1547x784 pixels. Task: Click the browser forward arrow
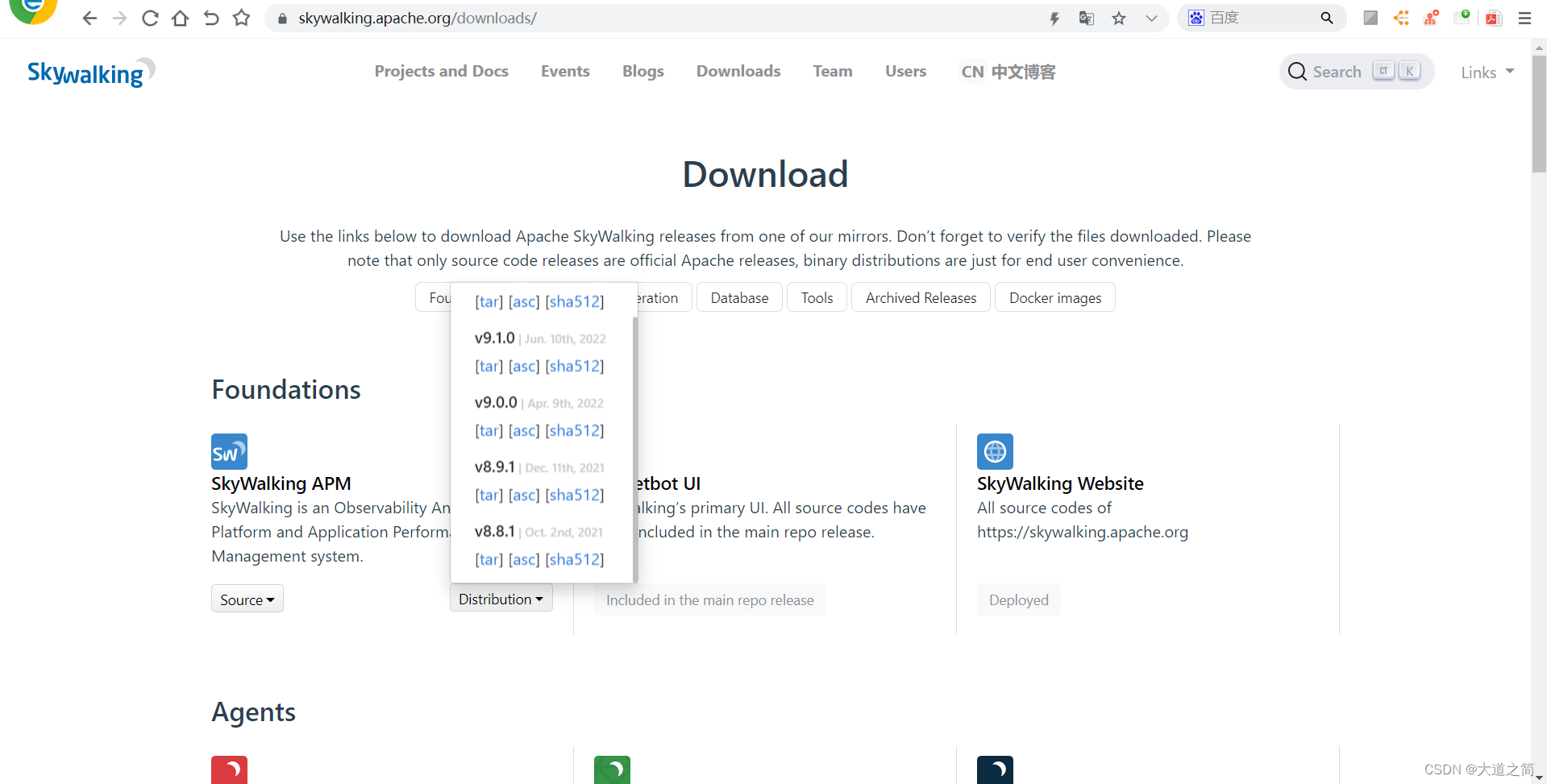[x=119, y=18]
